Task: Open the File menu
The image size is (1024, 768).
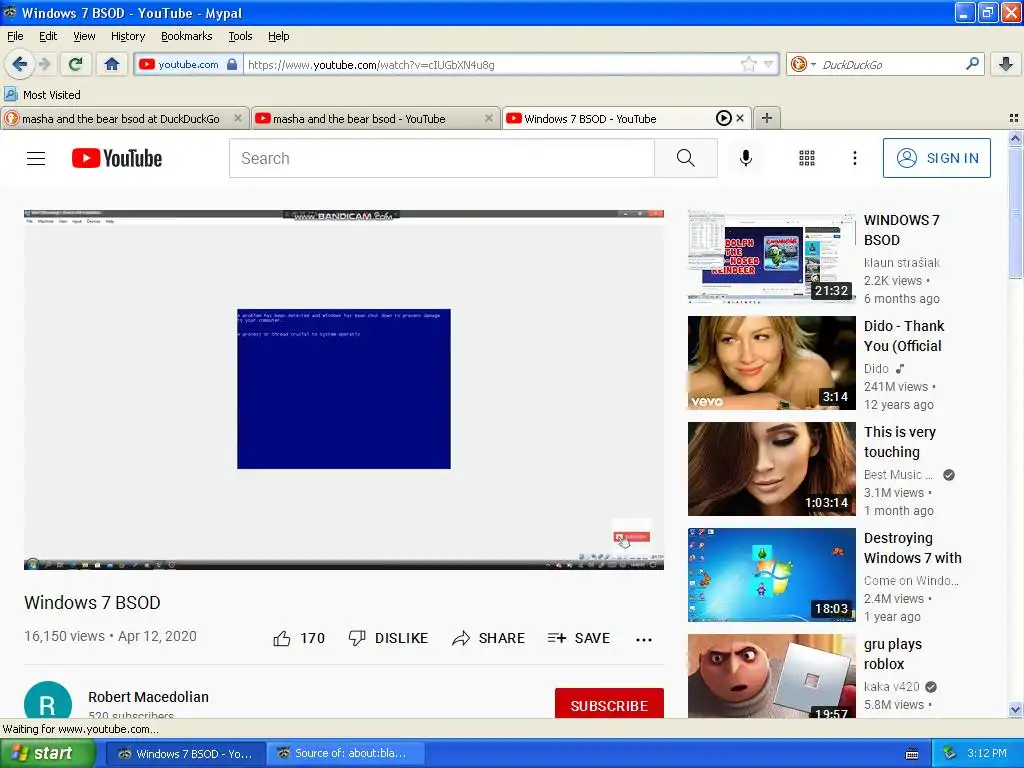Action: click(x=15, y=36)
